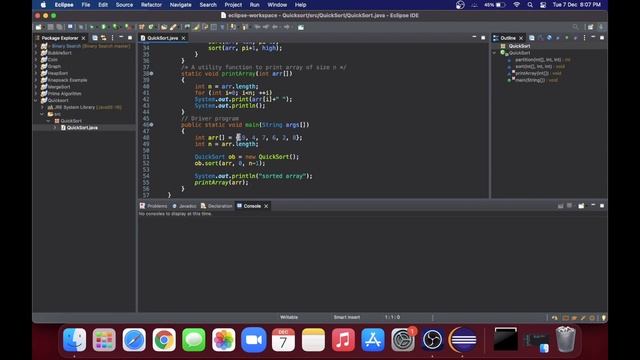
Task: Open the Source menu
Action: (x=124, y=5)
